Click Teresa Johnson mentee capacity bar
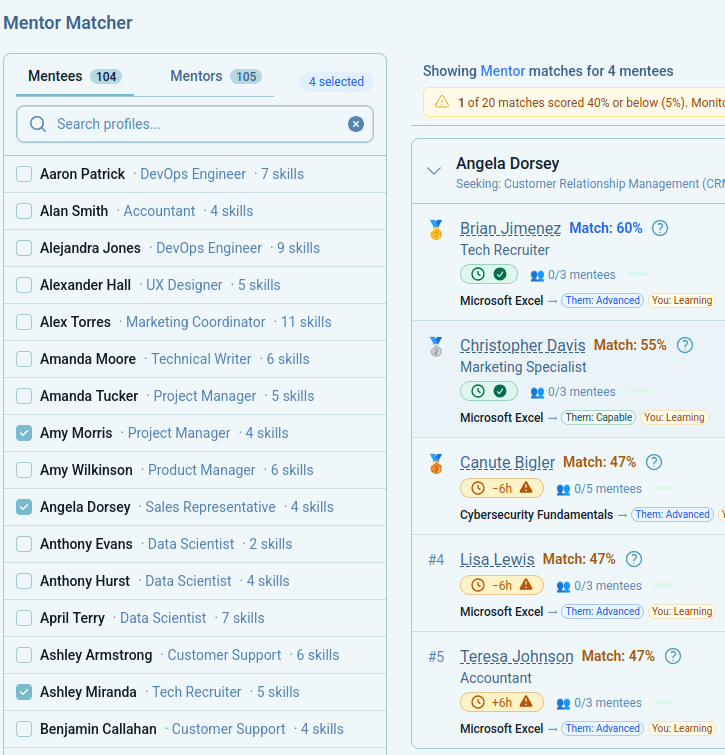725x755 pixels. click(664, 702)
